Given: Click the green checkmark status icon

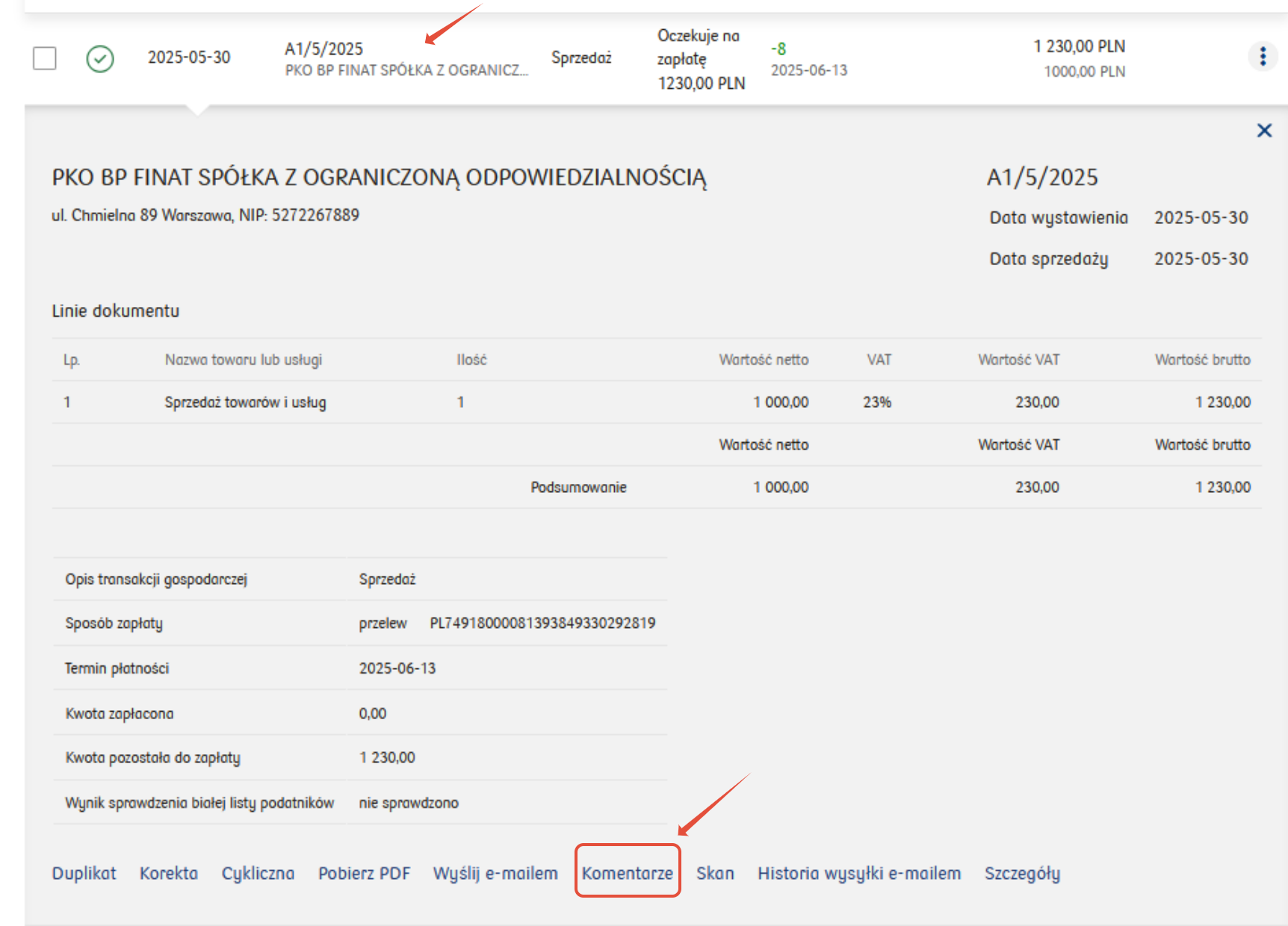Looking at the screenshot, I should (x=100, y=58).
